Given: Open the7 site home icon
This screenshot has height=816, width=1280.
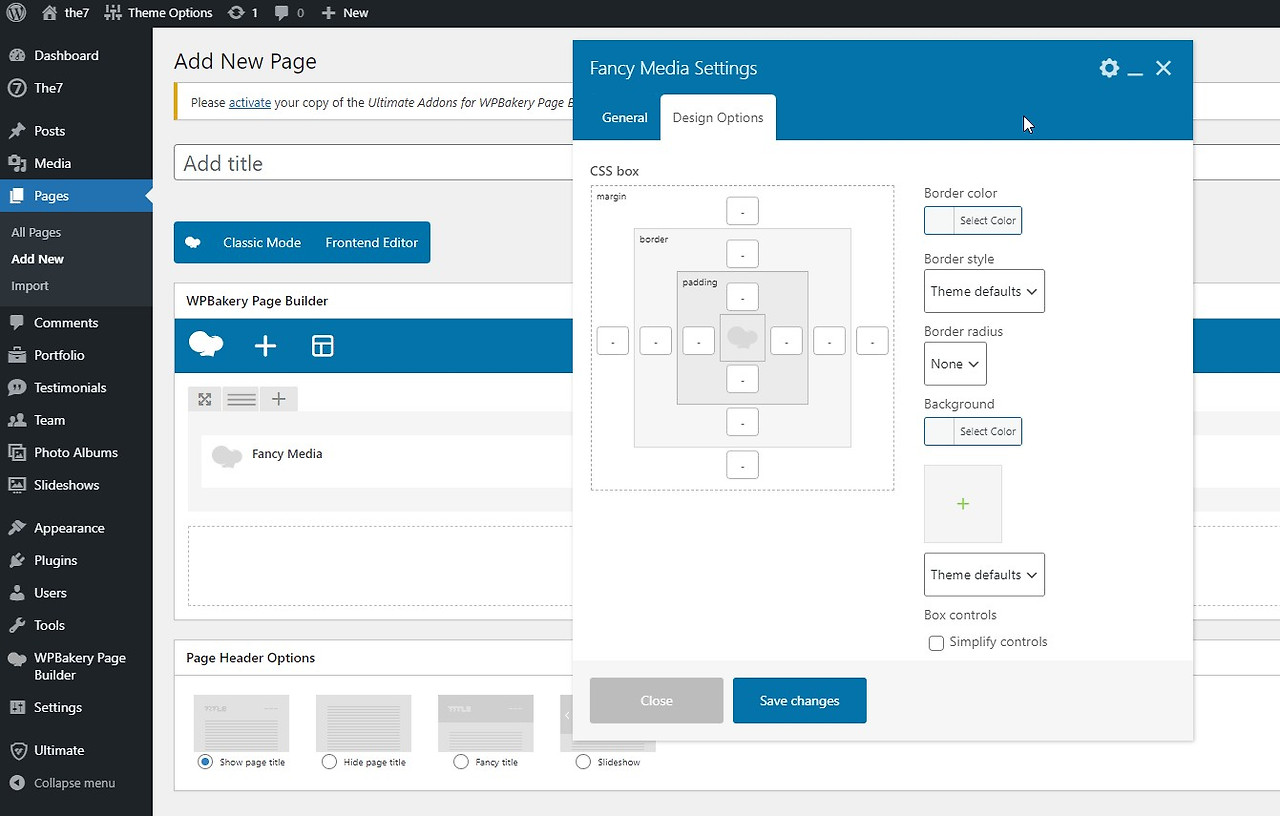Looking at the screenshot, I should coord(50,13).
